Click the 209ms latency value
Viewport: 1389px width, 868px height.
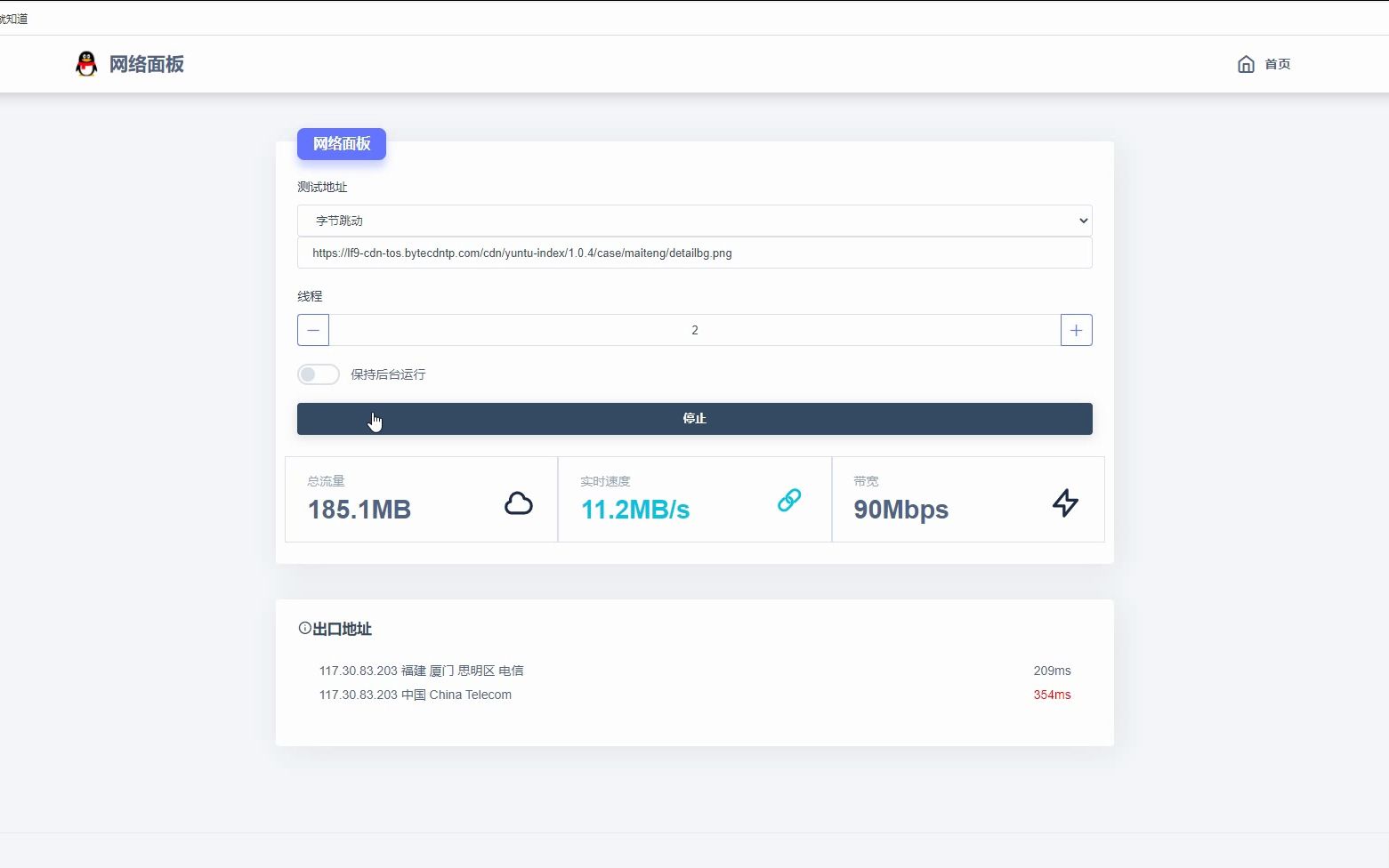tap(1053, 671)
